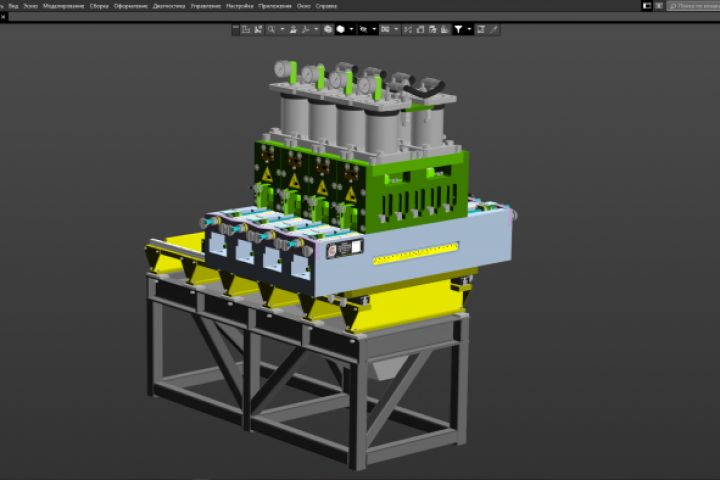Open the Вид menu

pyautogui.click(x=13, y=6)
